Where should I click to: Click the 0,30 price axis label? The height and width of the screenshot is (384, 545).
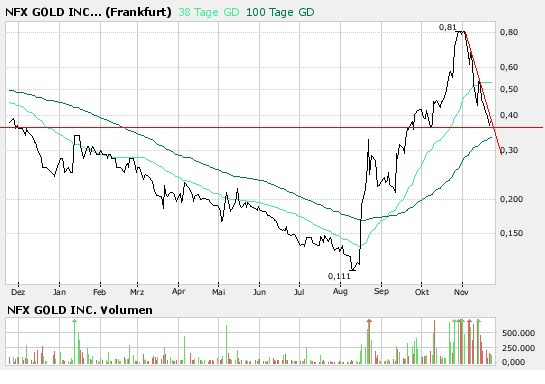coord(509,150)
